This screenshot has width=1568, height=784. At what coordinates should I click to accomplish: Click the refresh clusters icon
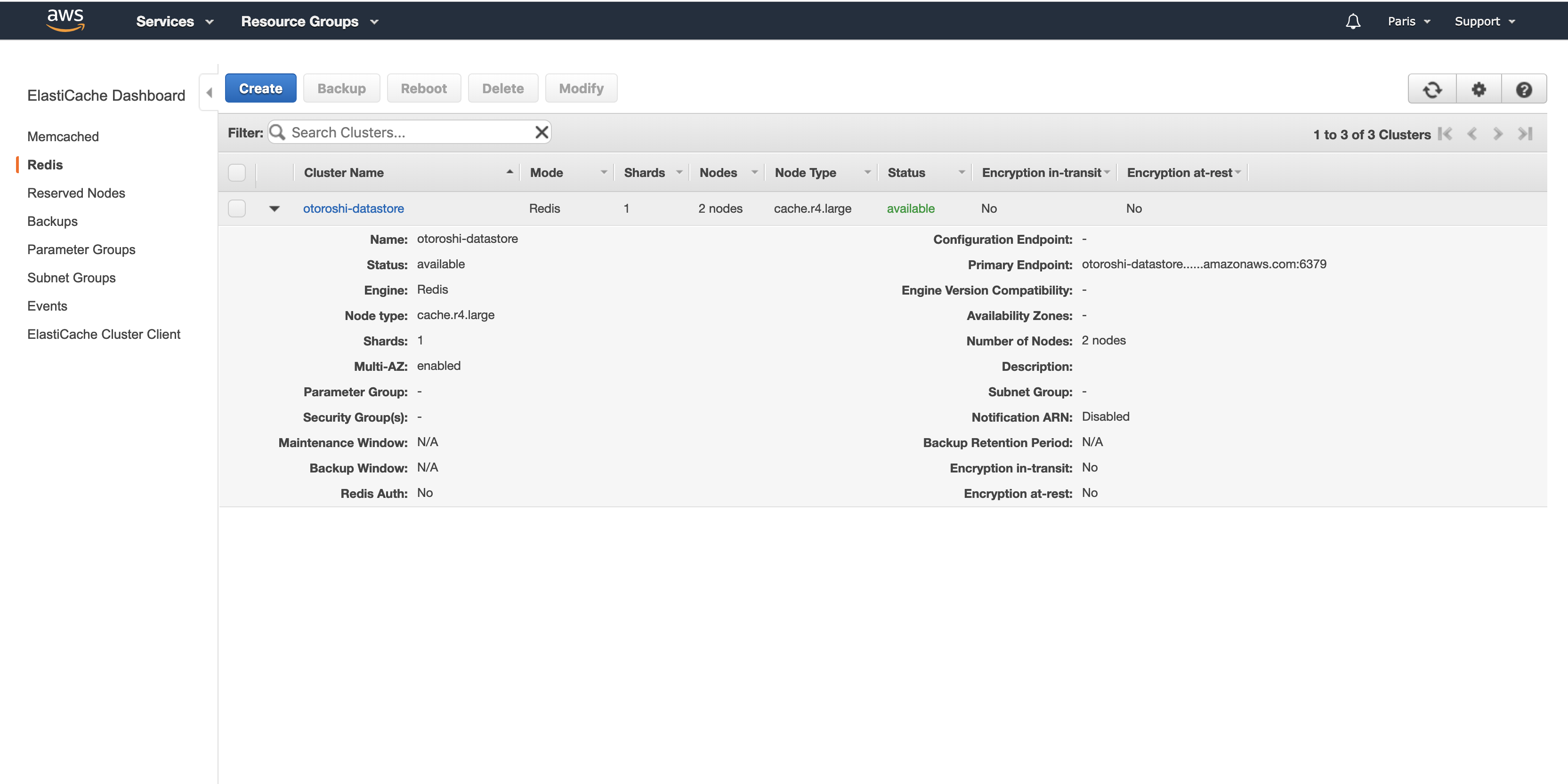(x=1431, y=89)
